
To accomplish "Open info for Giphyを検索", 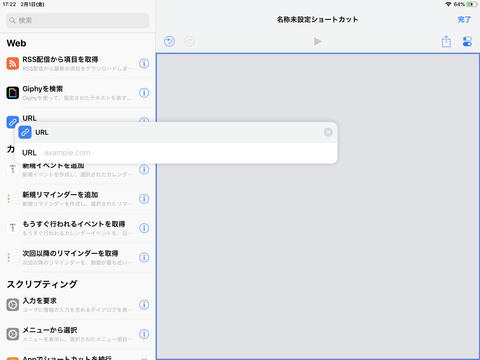I will pos(144,93).
